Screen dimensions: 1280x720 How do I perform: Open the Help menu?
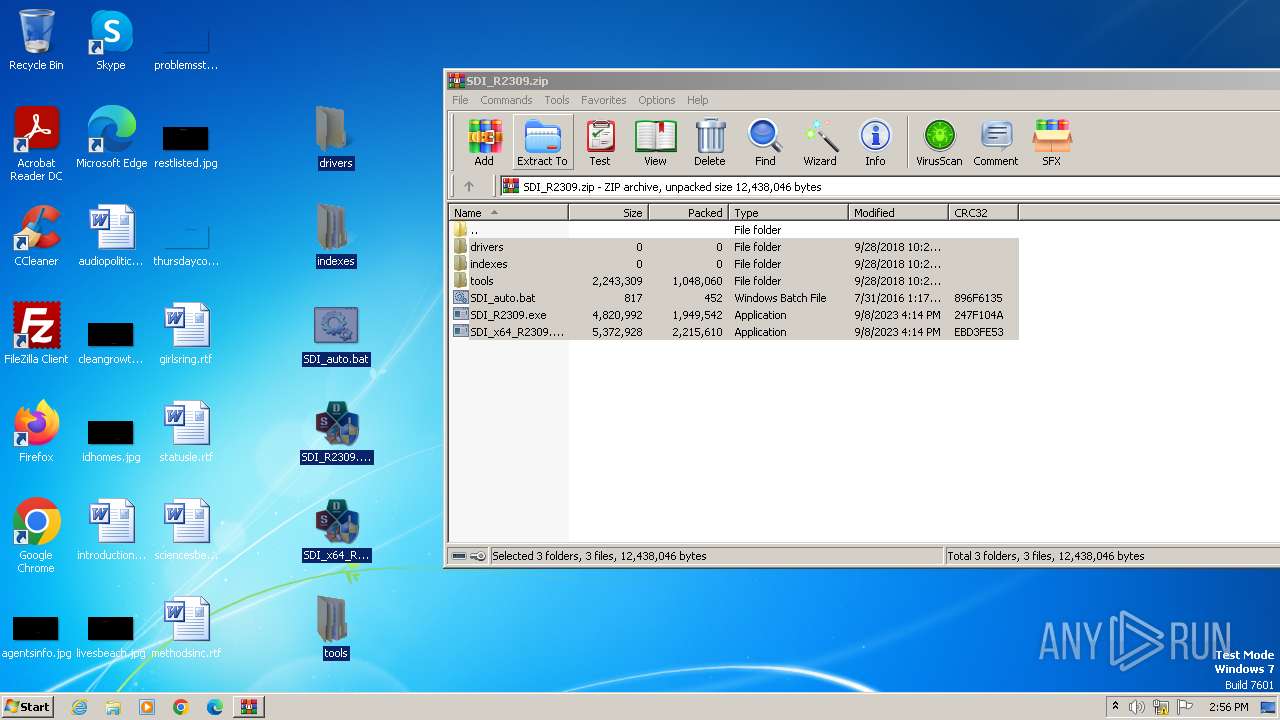698,100
